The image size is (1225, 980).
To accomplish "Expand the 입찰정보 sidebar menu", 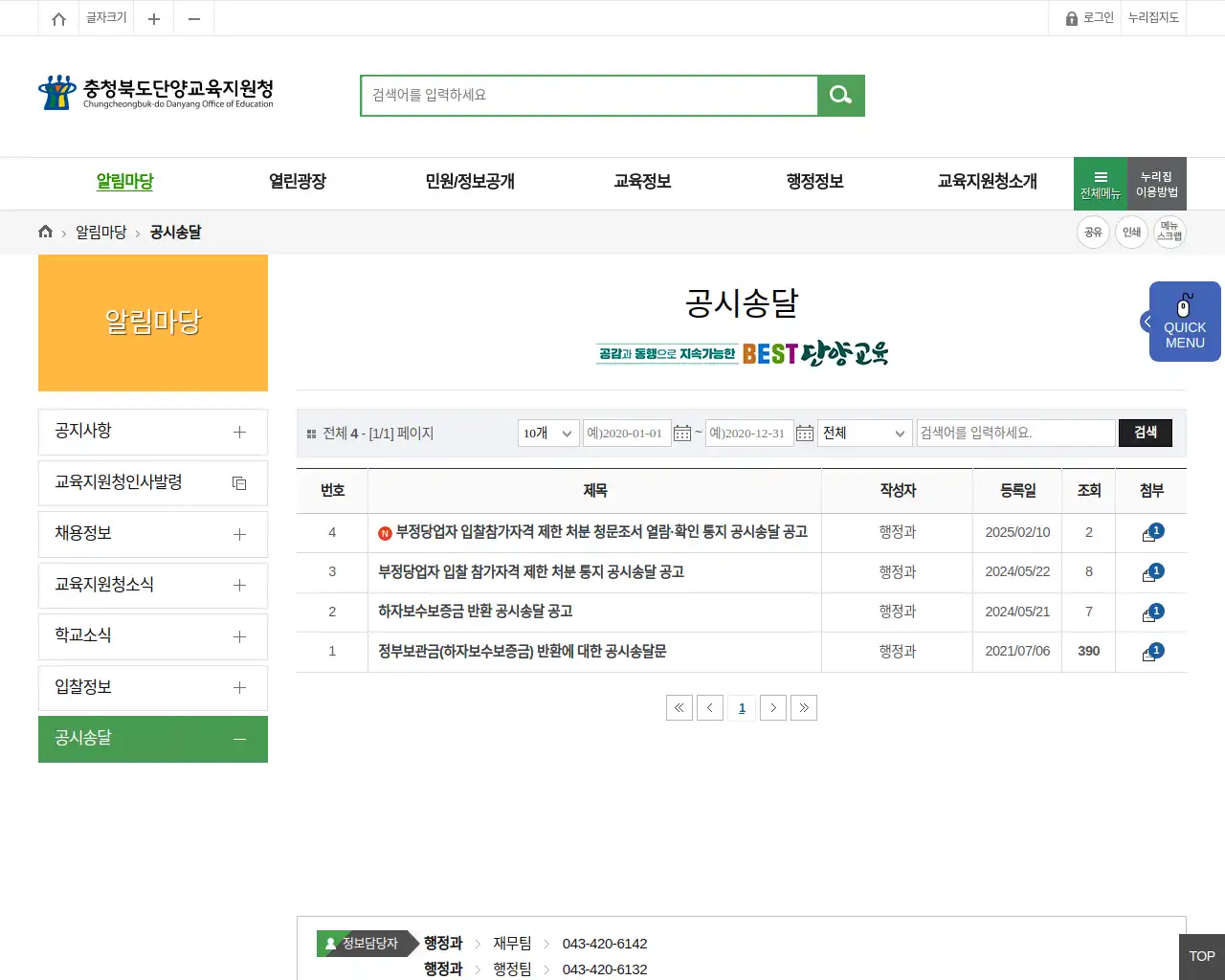I will point(153,687).
